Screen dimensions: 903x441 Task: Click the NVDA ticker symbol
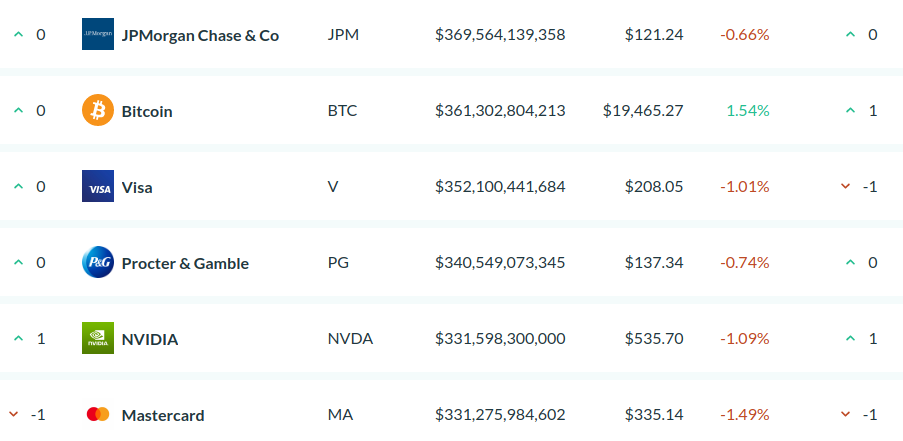350,339
